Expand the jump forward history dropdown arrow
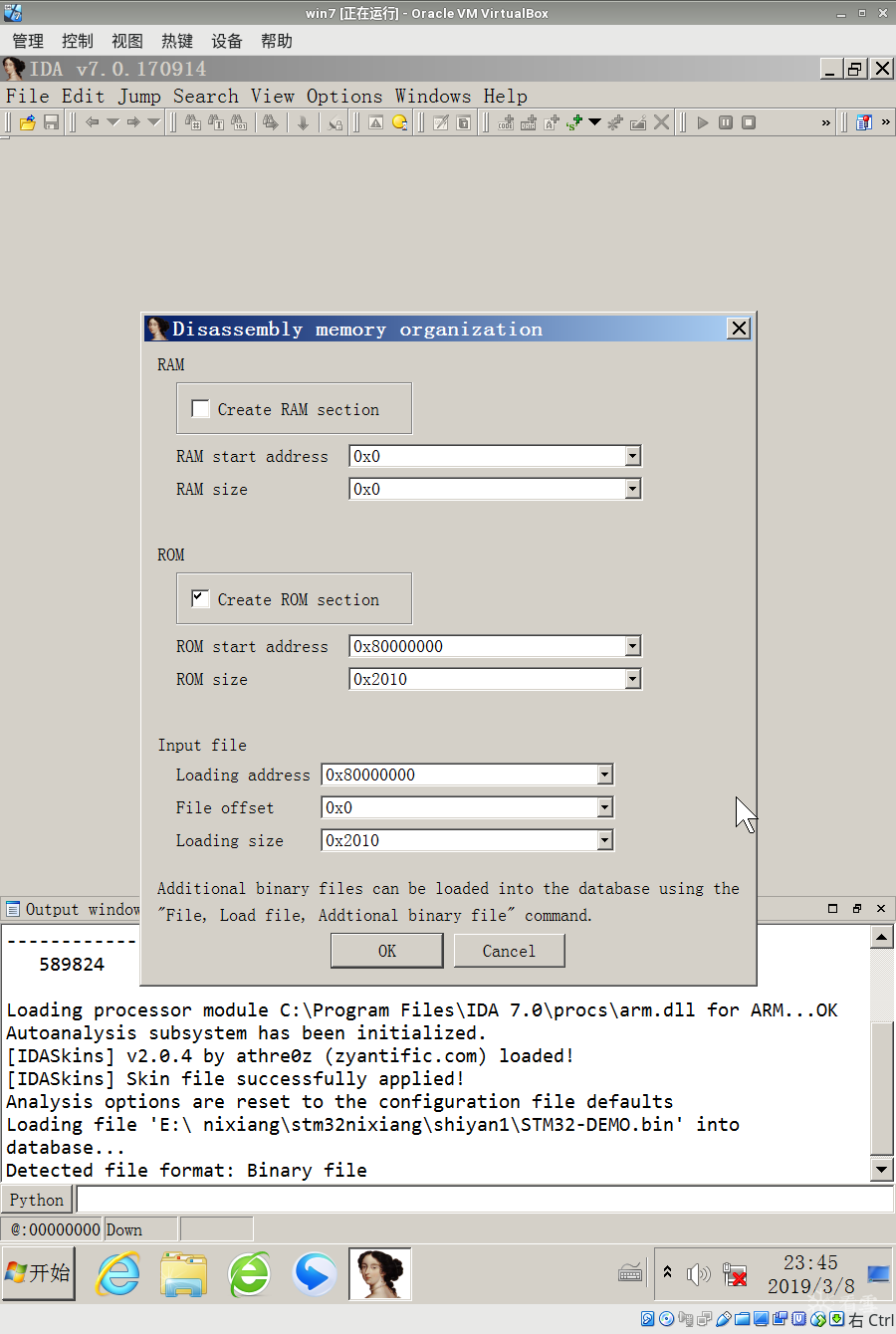The height and width of the screenshot is (1334, 896). 153,122
